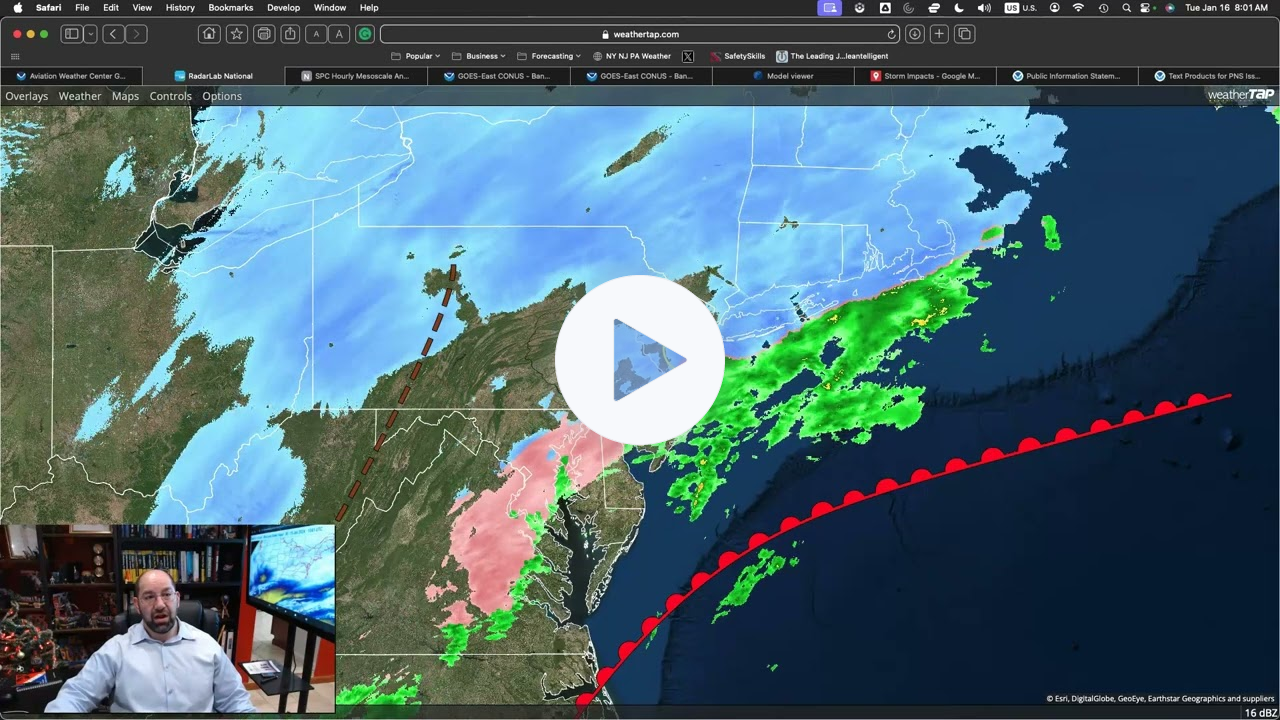The width and height of the screenshot is (1280, 720).
Task: Open the Safari downloads icon
Action: point(913,33)
